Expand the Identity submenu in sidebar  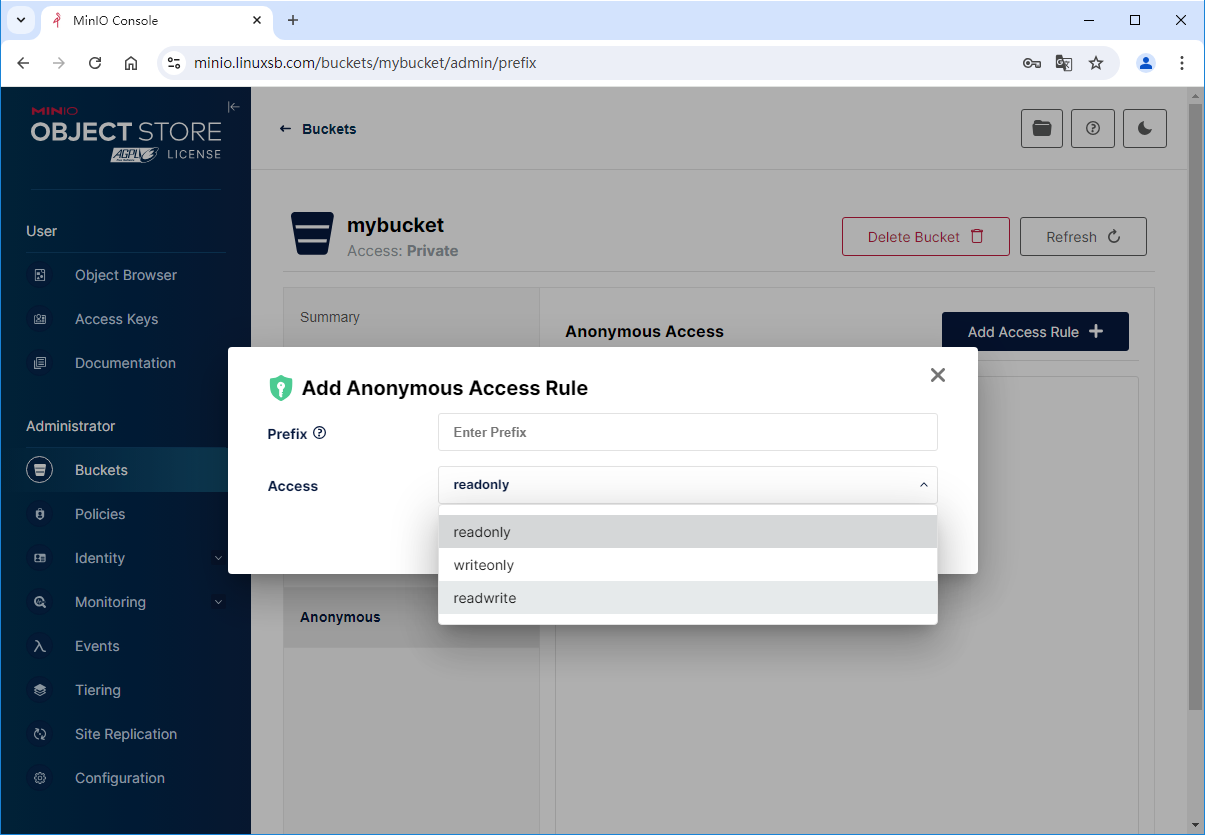click(218, 558)
